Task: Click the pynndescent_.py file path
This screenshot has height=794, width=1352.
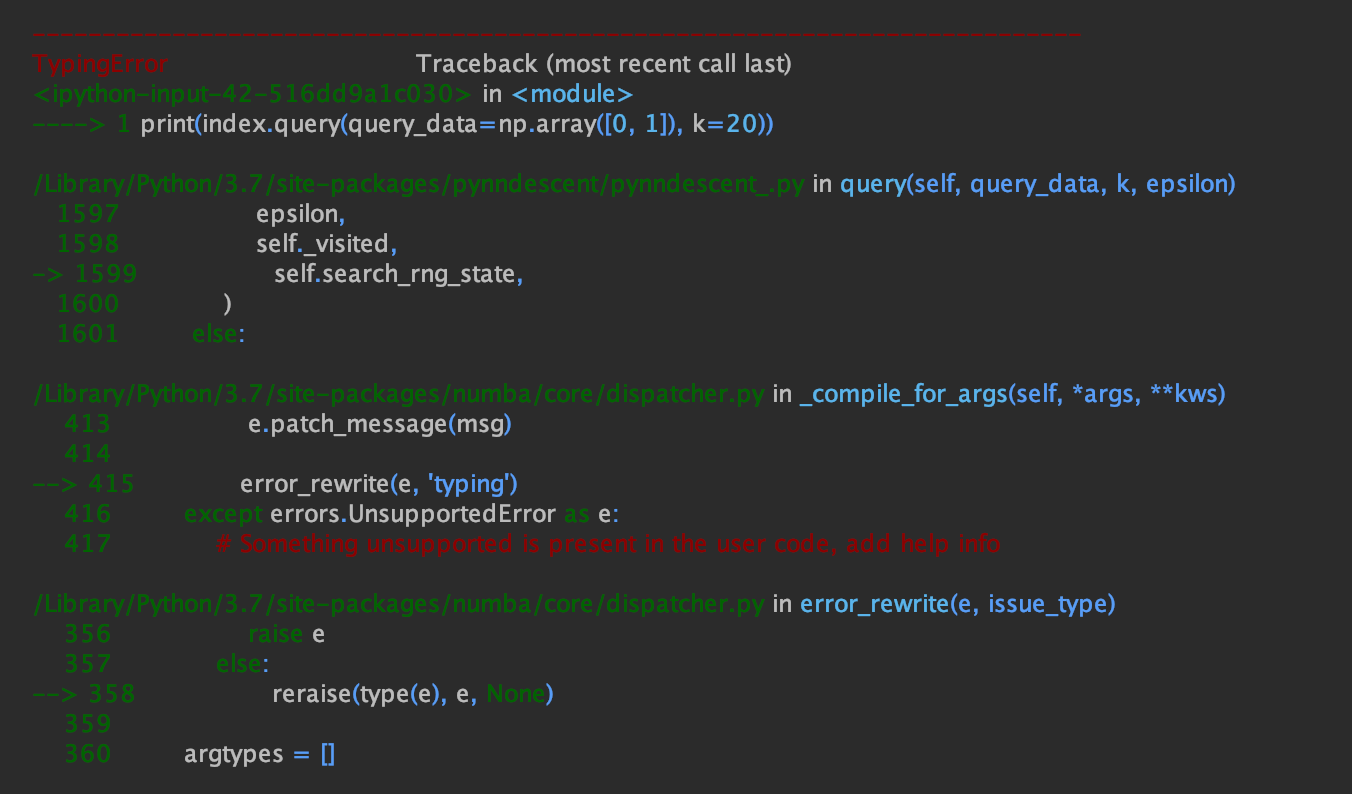Action: pyautogui.click(x=420, y=185)
